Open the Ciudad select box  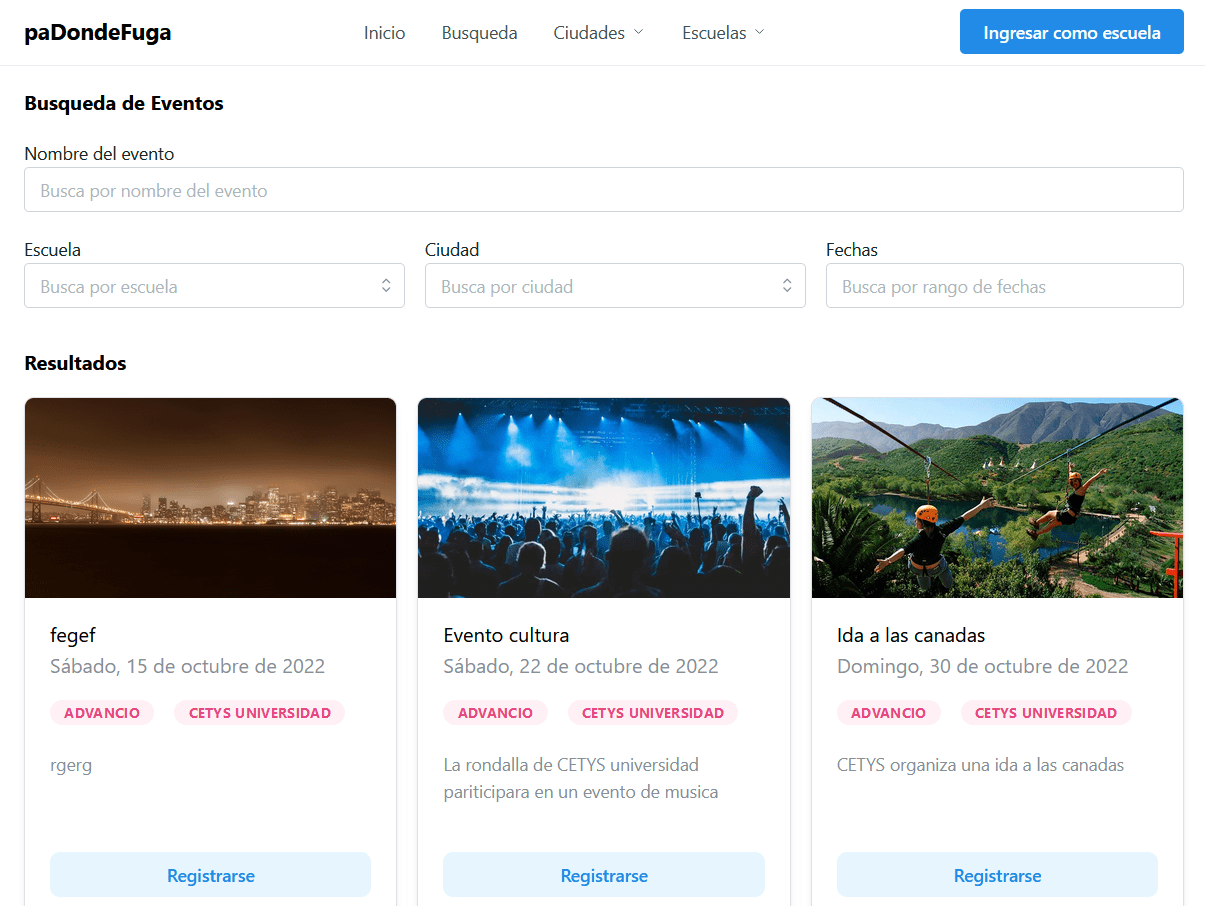point(614,286)
